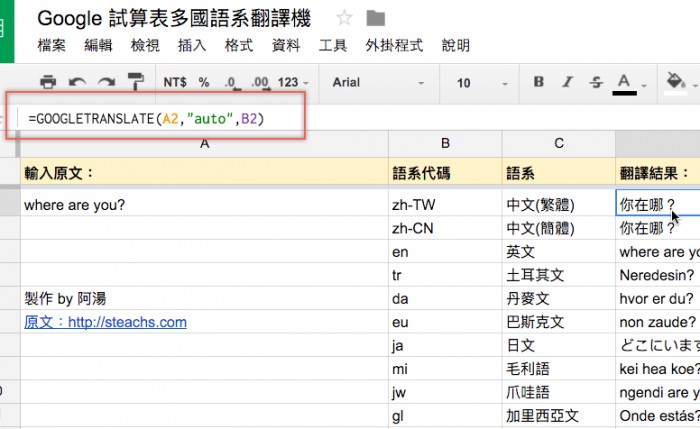Toggle strikethrough formatting

click(x=596, y=83)
